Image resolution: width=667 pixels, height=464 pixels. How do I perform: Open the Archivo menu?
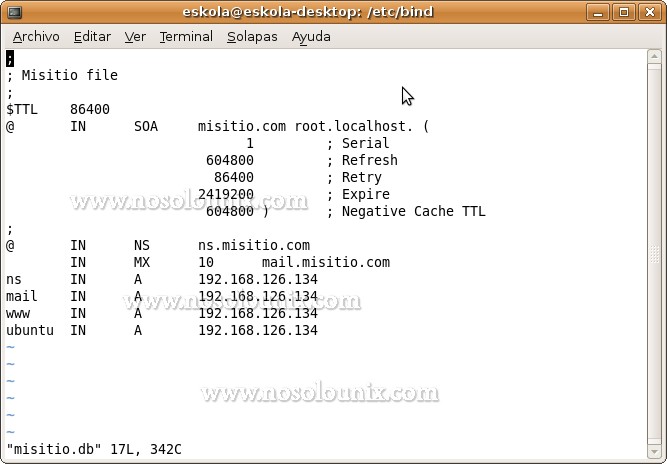tap(36, 37)
